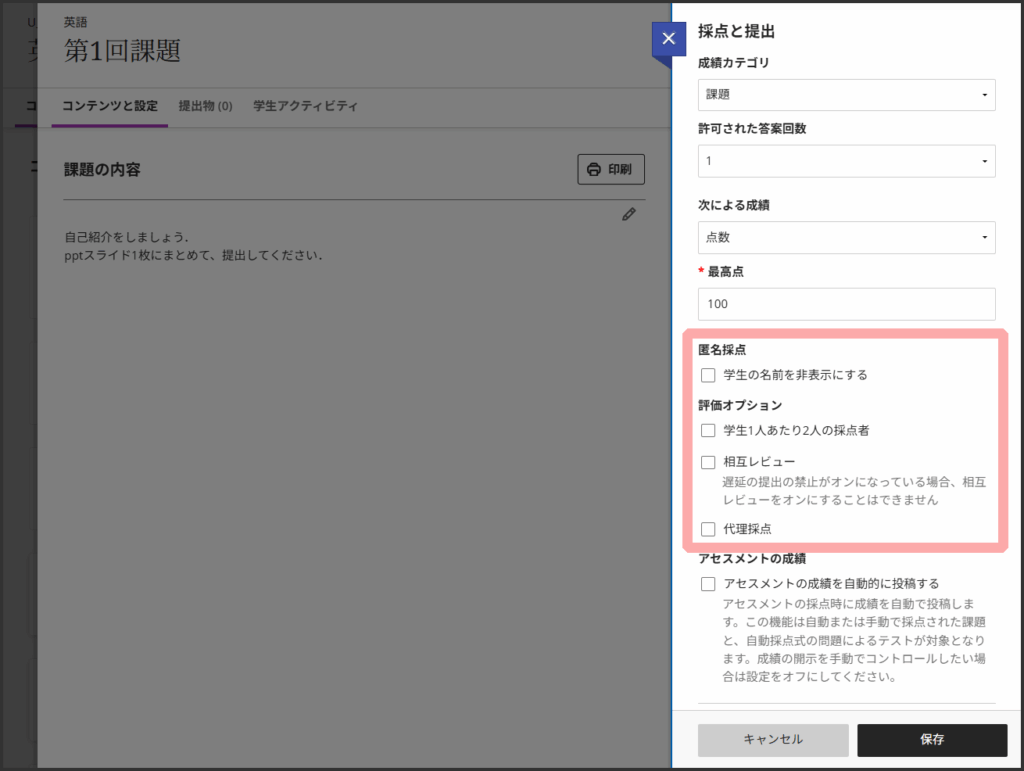Click the 第1回課題 assignment title

(122, 51)
